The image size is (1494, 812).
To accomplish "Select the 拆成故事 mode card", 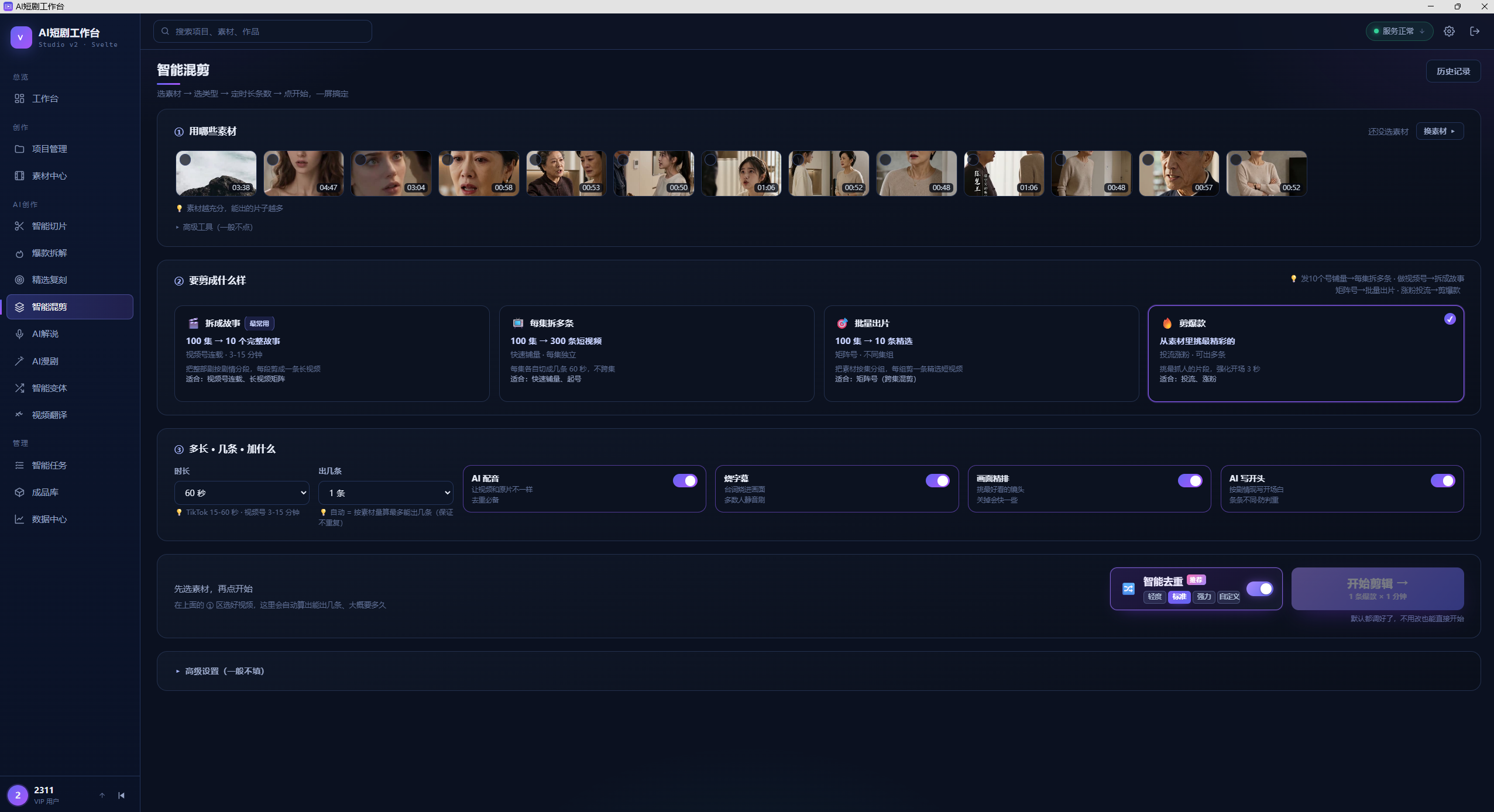I will click(x=332, y=354).
